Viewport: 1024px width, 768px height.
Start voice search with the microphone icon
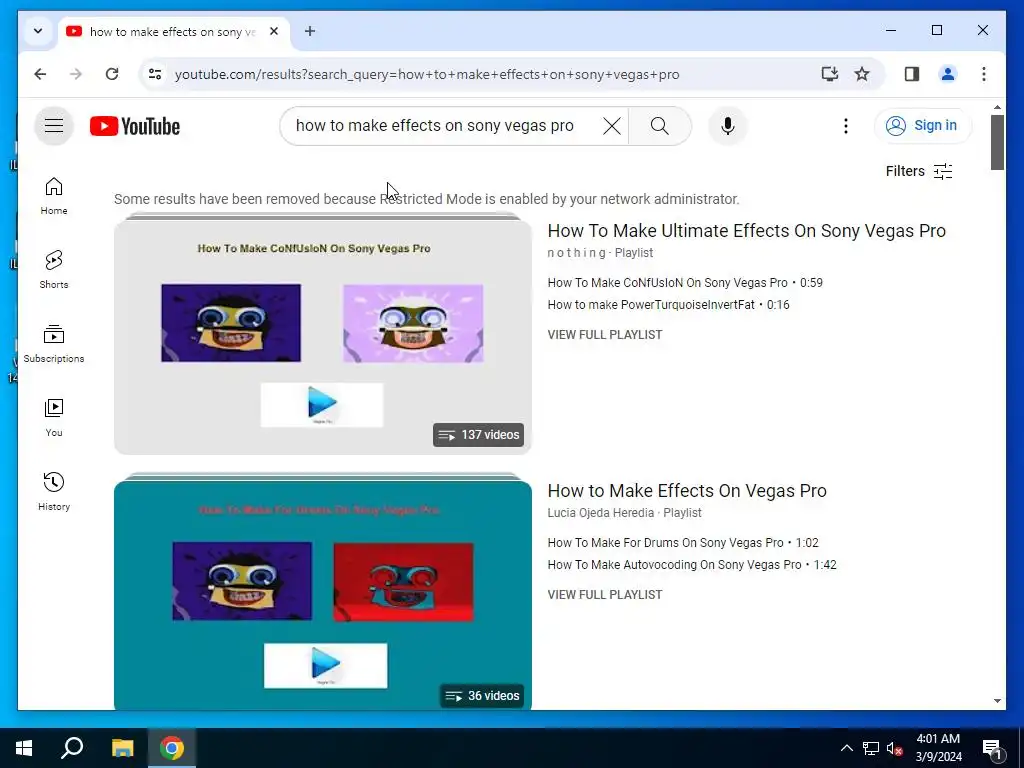coord(728,125)
